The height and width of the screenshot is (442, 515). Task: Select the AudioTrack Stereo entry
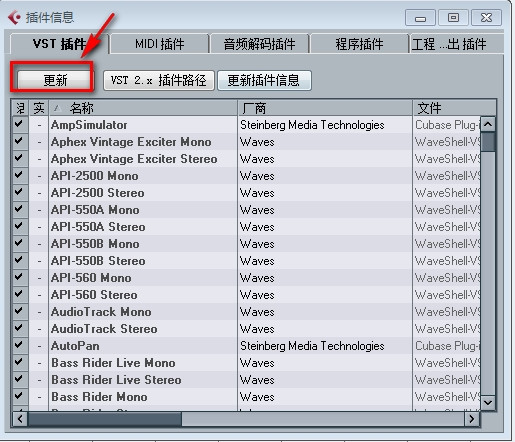(104, 329)
